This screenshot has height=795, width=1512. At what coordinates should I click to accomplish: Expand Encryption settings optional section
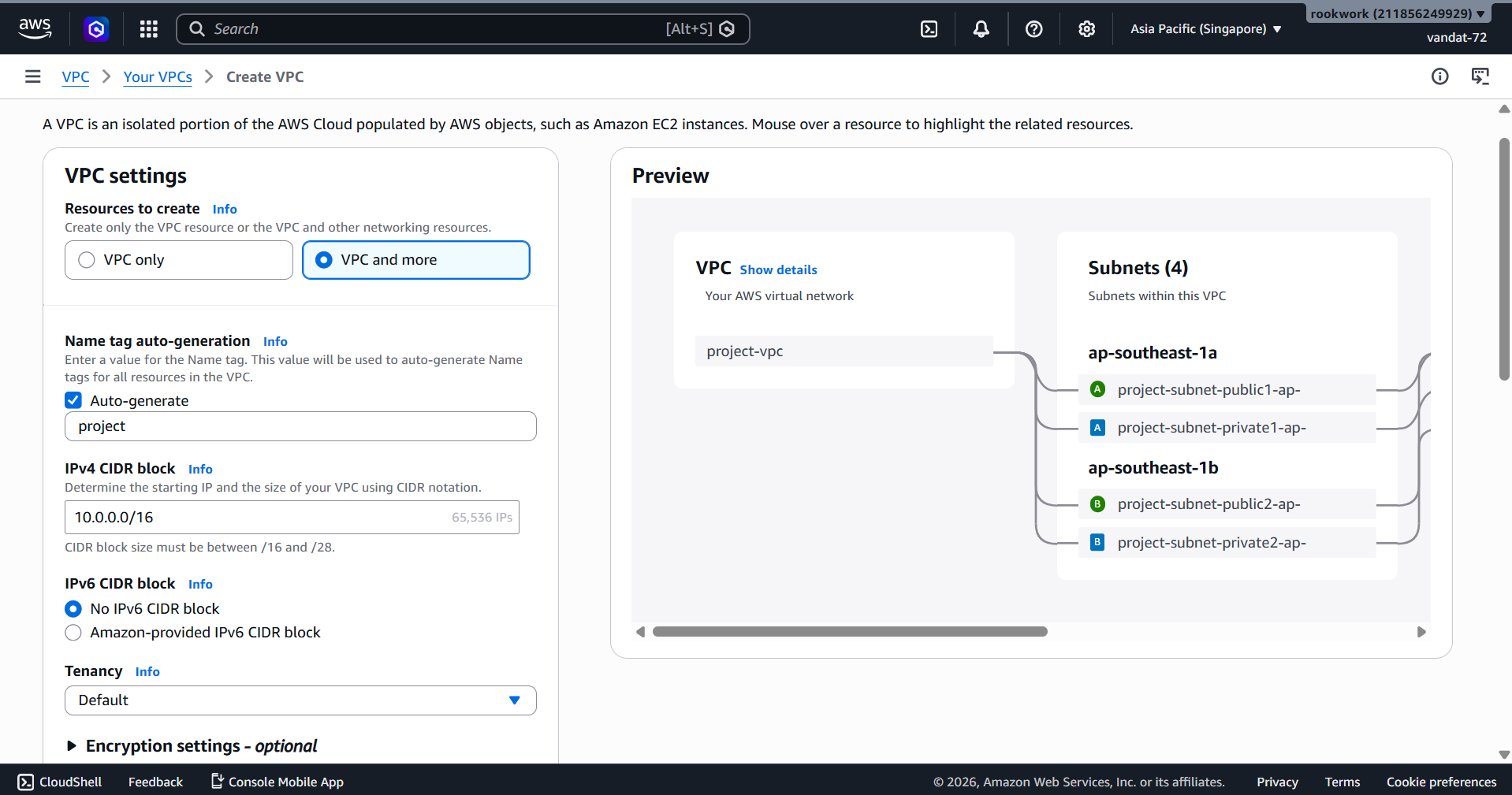(193, 746)
